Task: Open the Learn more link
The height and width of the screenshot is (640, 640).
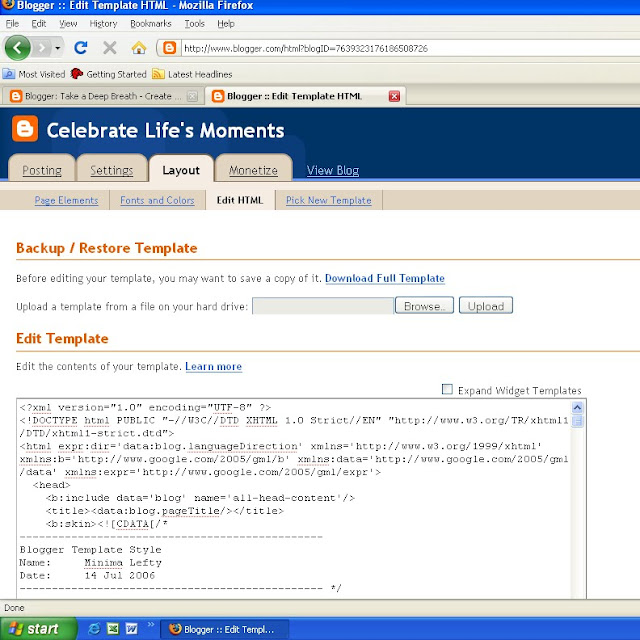Action: [x=213, y=366]
